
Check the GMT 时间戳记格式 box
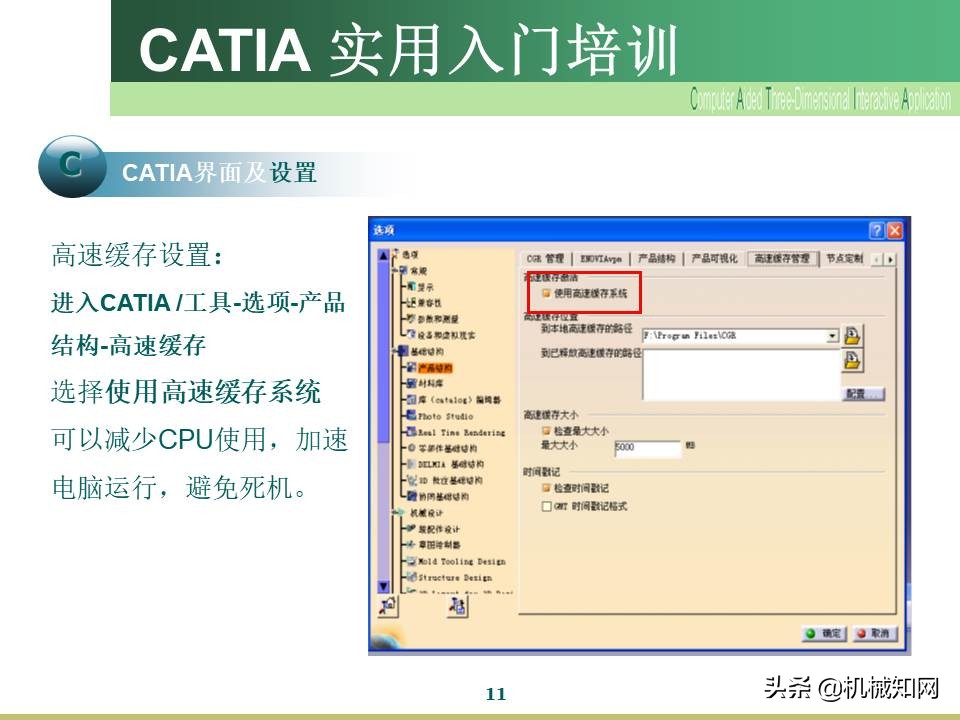pos(546,506)
